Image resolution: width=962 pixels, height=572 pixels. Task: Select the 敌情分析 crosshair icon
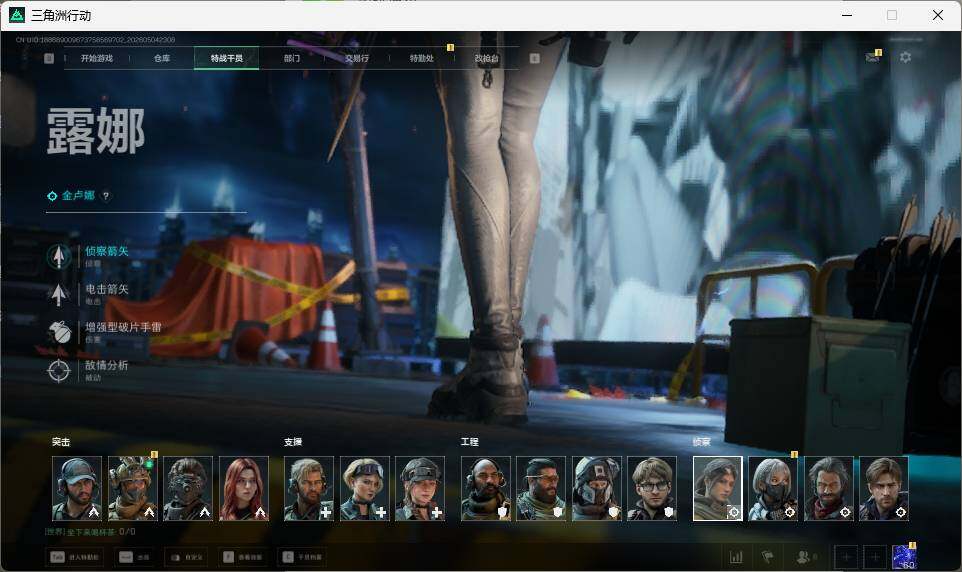click(x=59, y=370)
